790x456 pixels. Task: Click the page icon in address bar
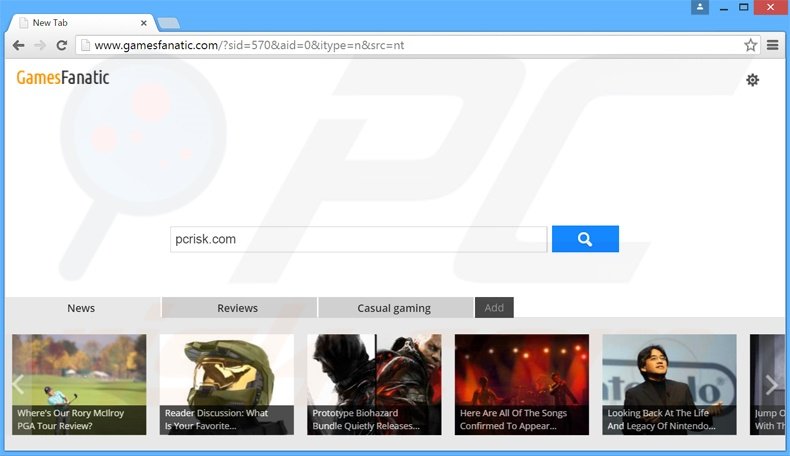[x=86, y=45]
